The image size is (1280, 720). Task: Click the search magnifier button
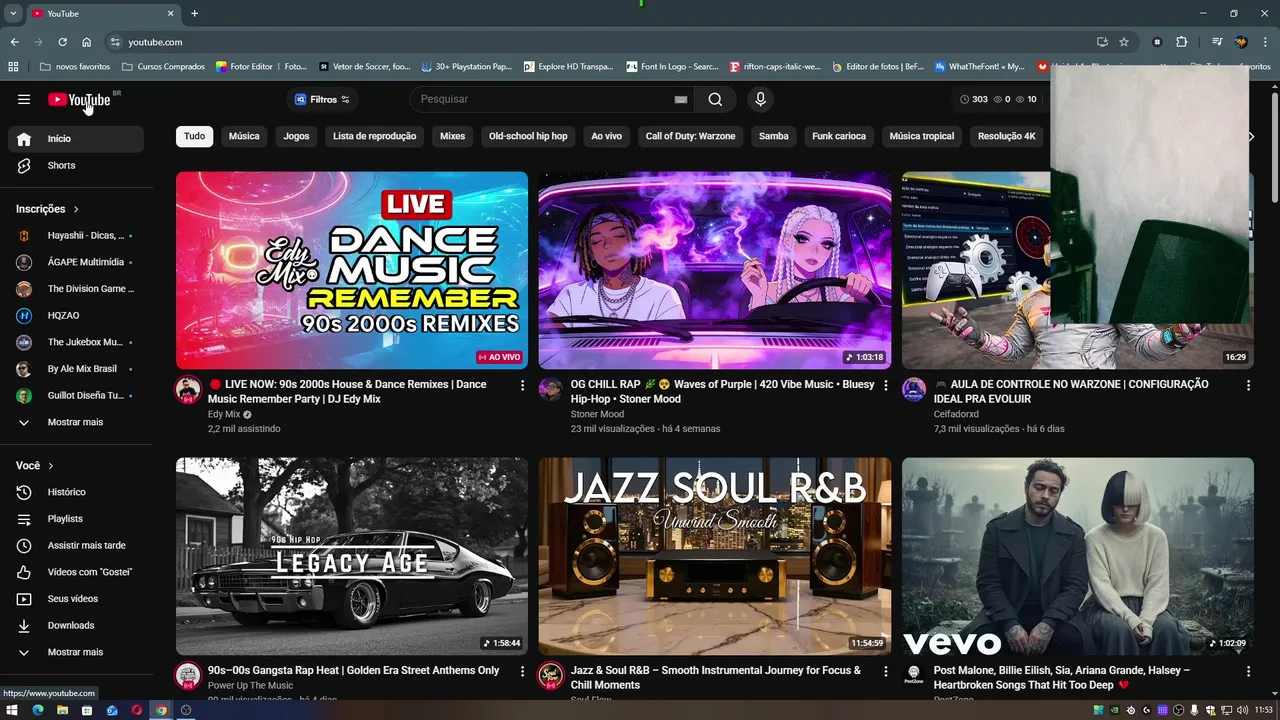click(715, 99)
